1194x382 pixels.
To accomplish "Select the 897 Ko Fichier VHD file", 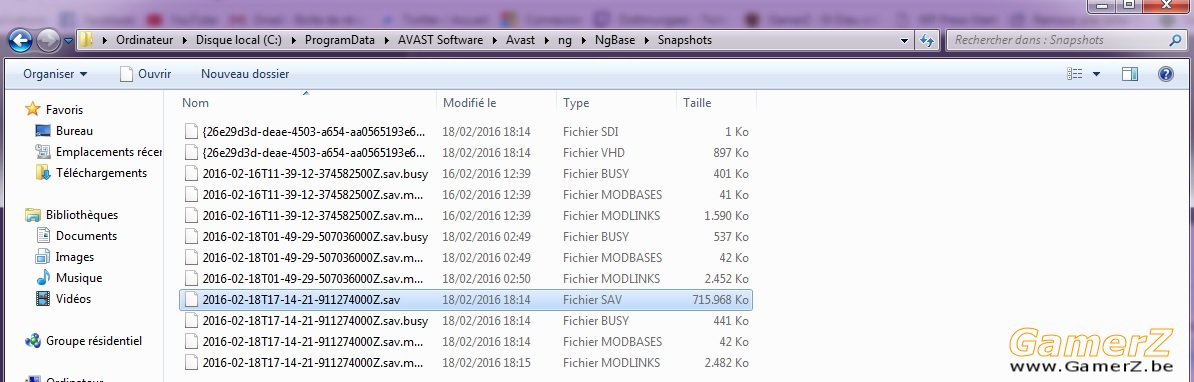I will 465,152.
